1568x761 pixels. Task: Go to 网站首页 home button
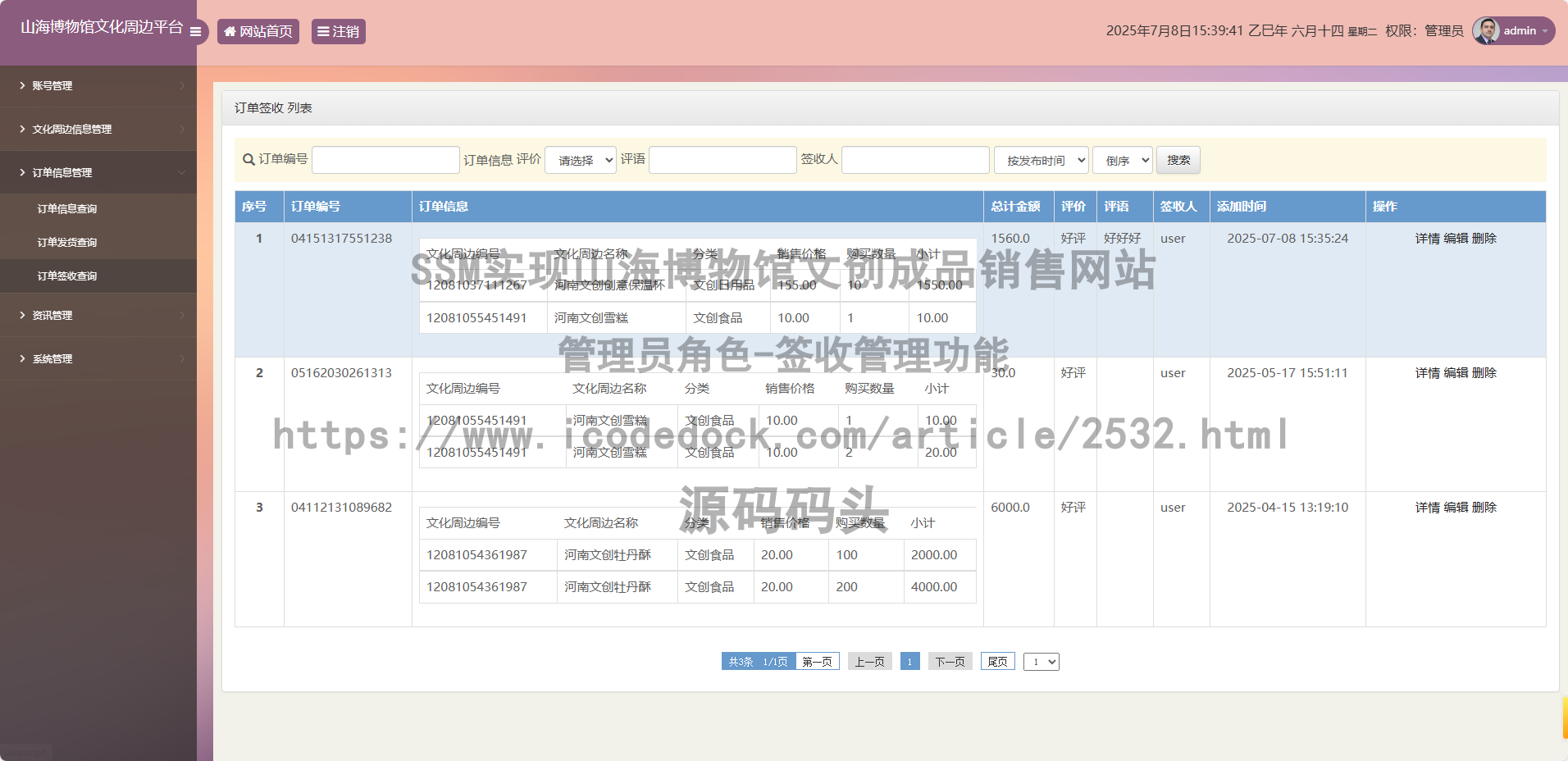click(x=258, y=31)
